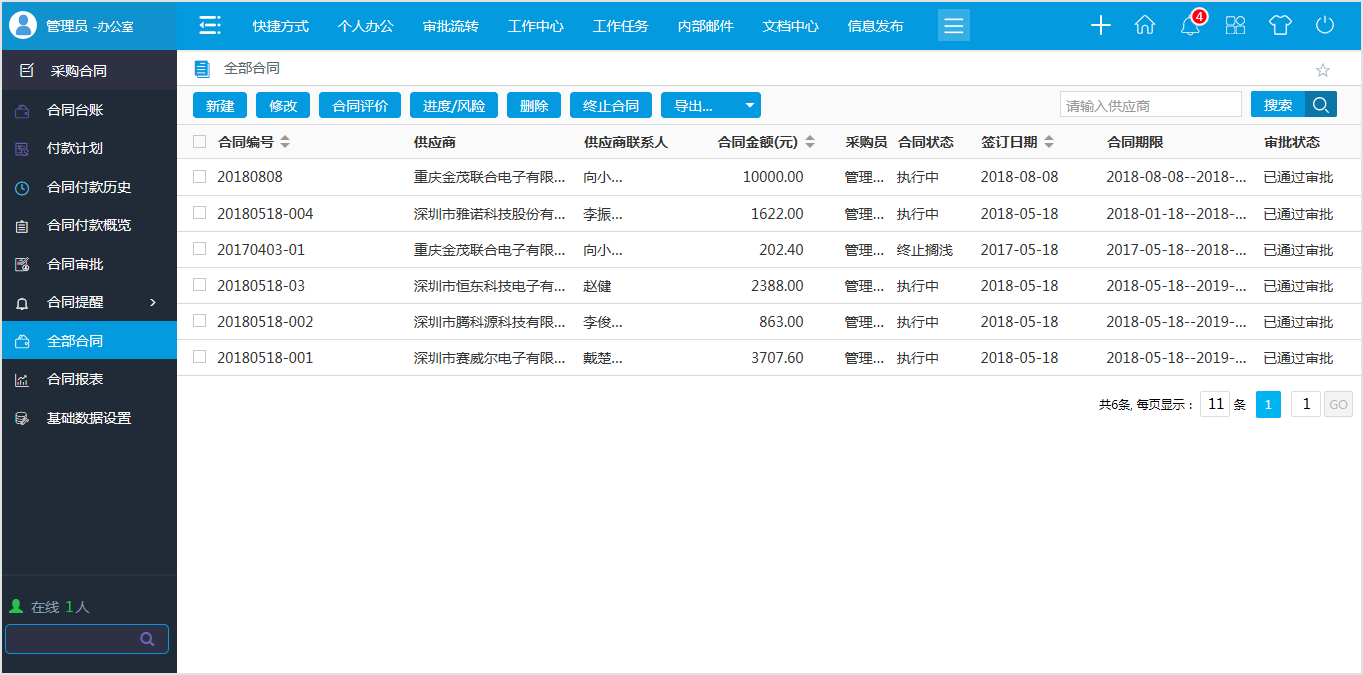Click the power/logout icon top right
1363x675 pixels.
point(1325,25)
